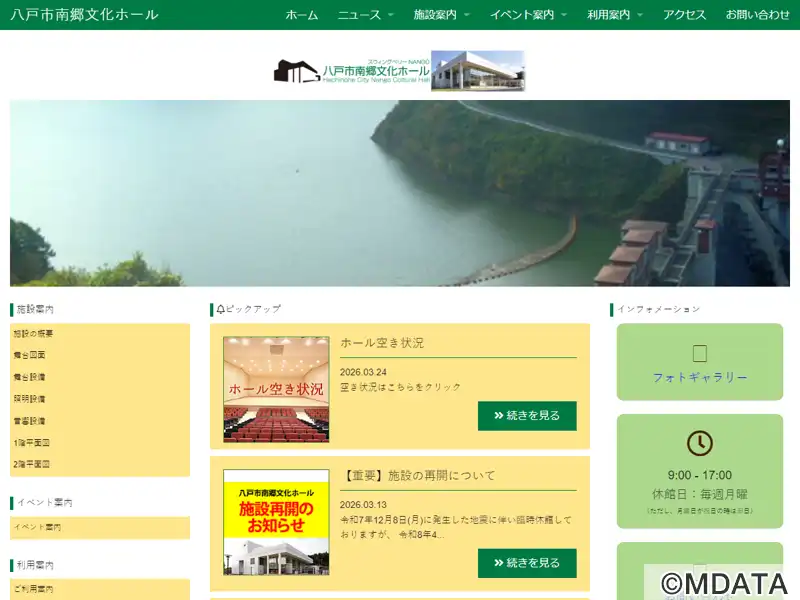
Task: Open the 施設再開のお知らせ thumbnail
Action: tap(276, 522)
